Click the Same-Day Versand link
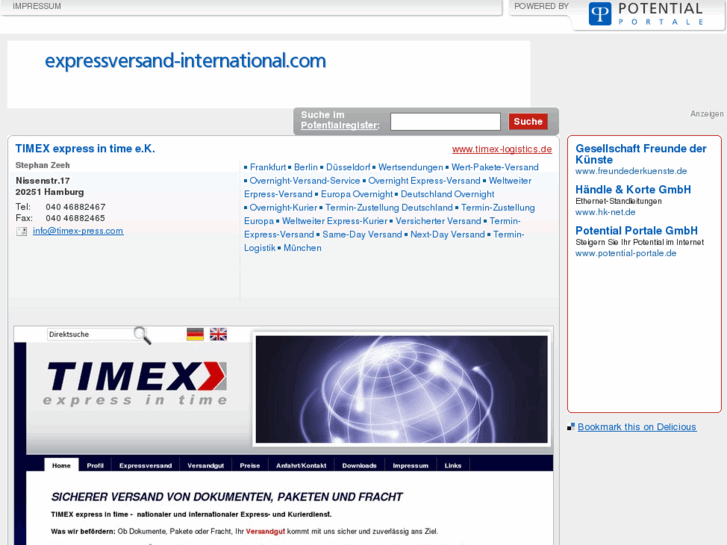Viewport: 727px width, 545px height. pos(362,235)
